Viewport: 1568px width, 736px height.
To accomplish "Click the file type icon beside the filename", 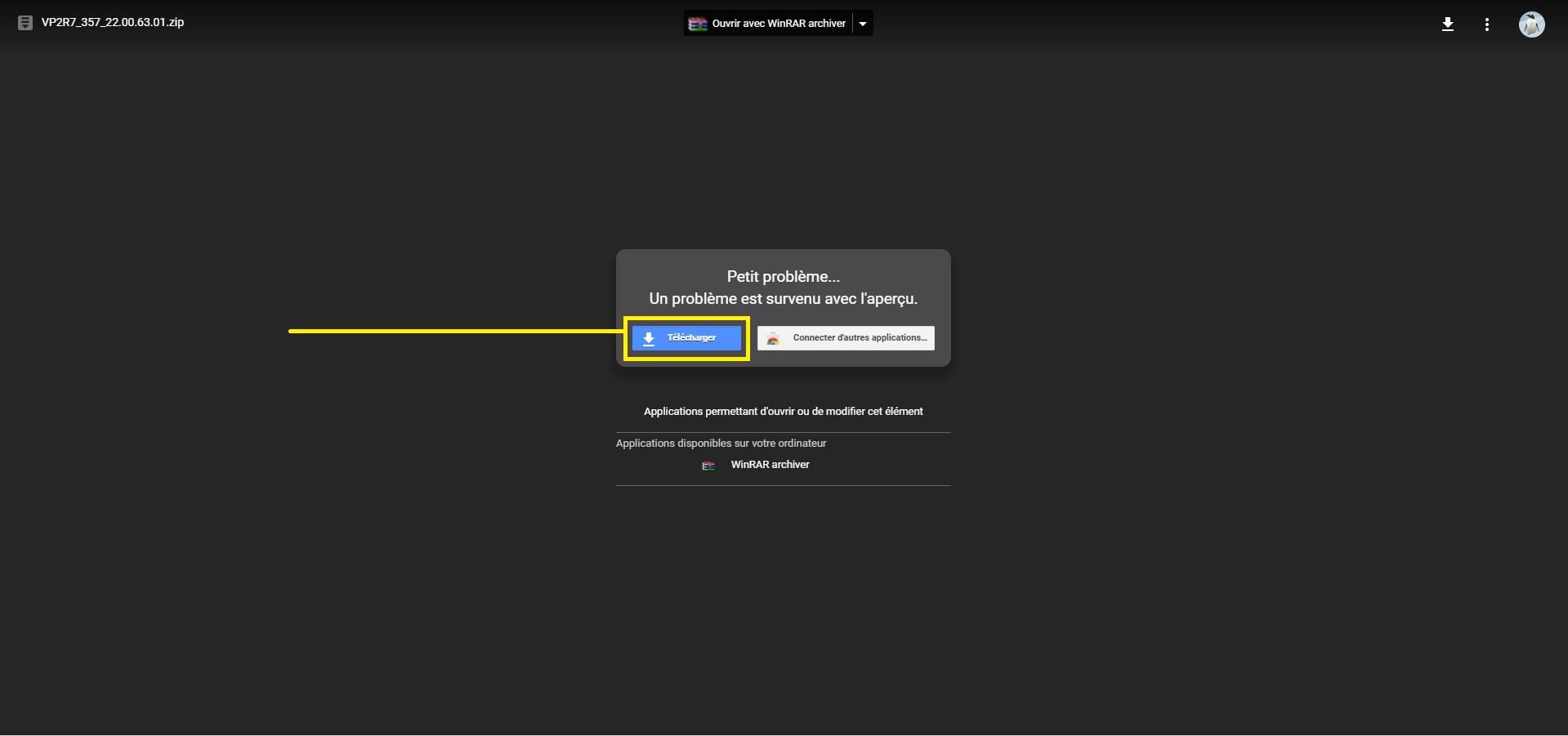I will (x=25, y=23).
